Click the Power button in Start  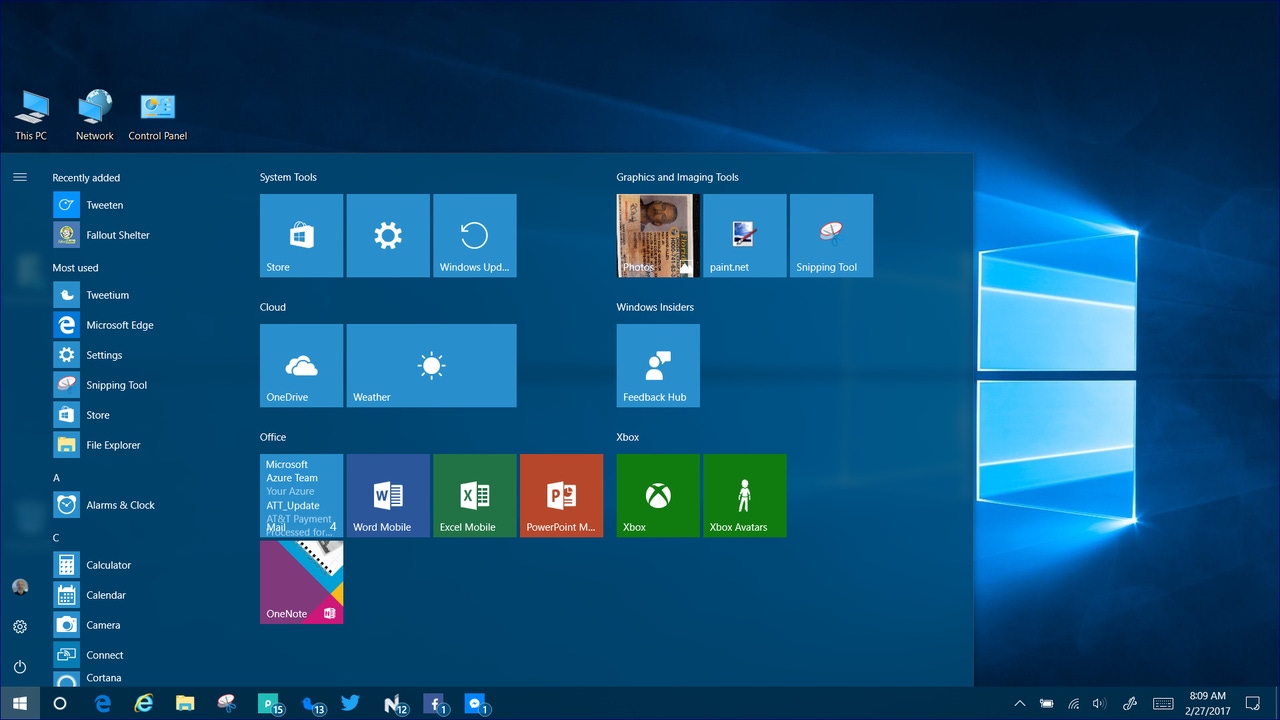click(20, 667)
